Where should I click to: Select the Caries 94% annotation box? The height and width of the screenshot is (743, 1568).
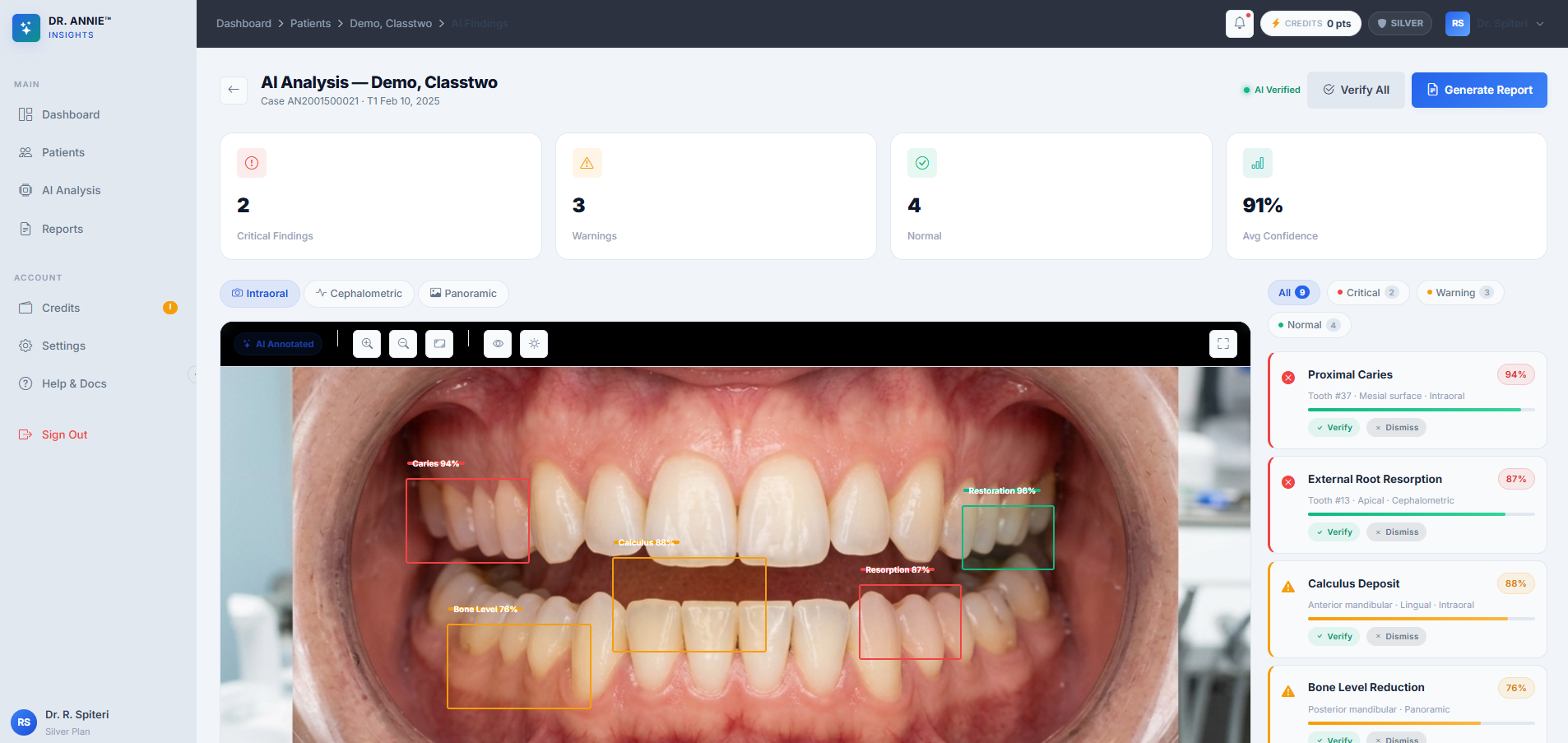467,521
